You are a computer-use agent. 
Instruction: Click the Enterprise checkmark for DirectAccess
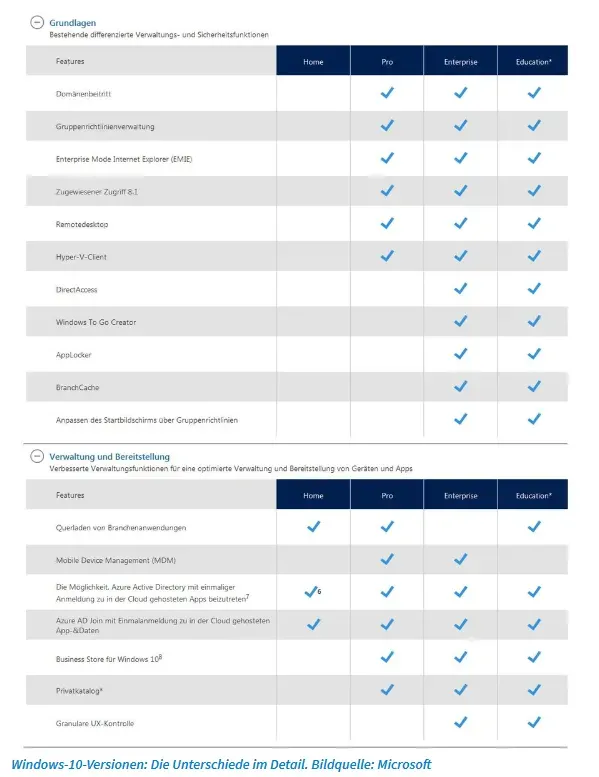coord(461,289)
